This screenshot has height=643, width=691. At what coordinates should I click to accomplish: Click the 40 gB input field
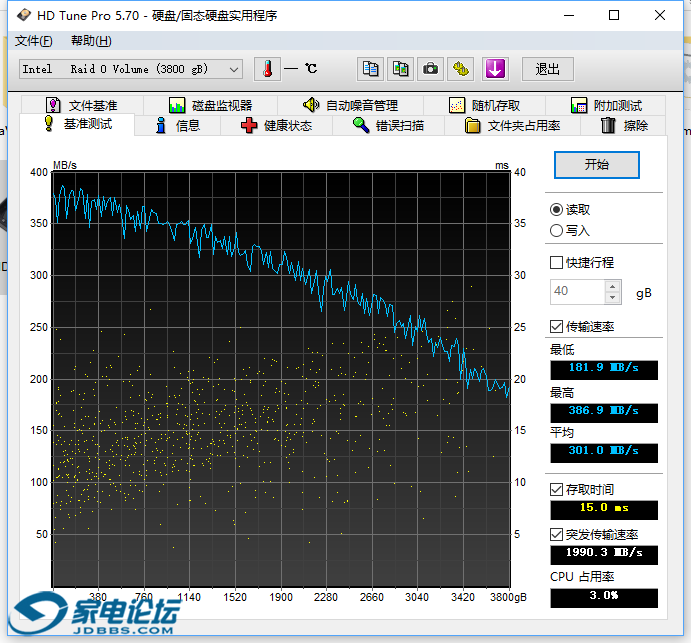coord(577,291)
